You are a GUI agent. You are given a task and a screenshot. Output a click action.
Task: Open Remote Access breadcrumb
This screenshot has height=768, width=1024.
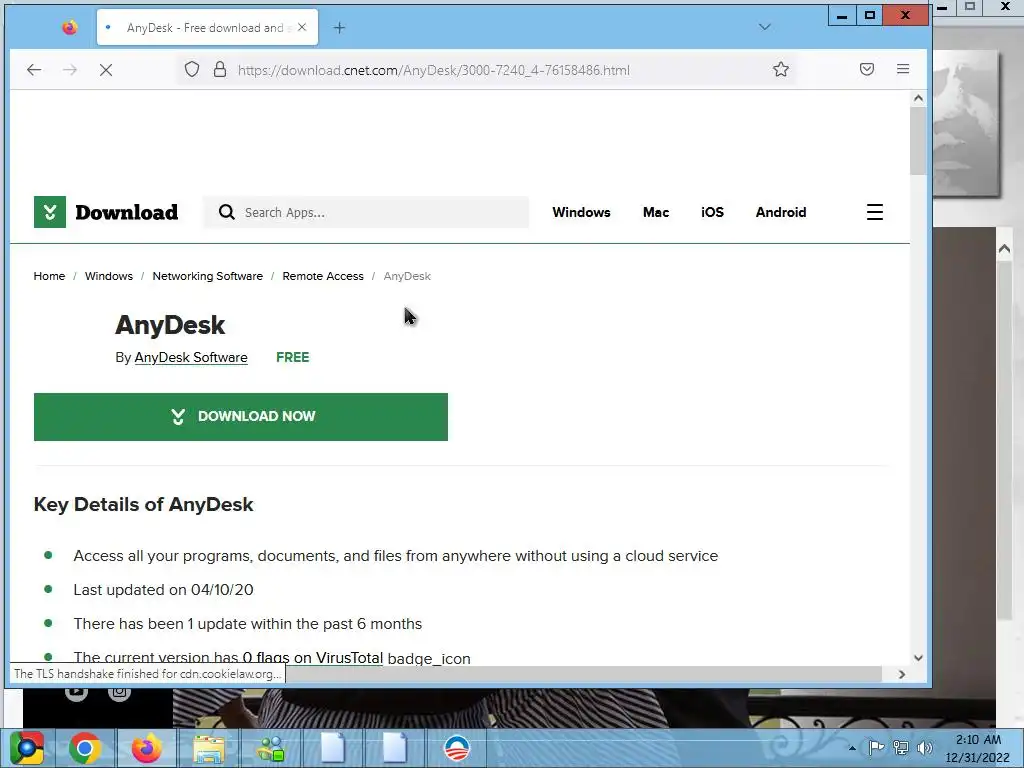point(323,276)
